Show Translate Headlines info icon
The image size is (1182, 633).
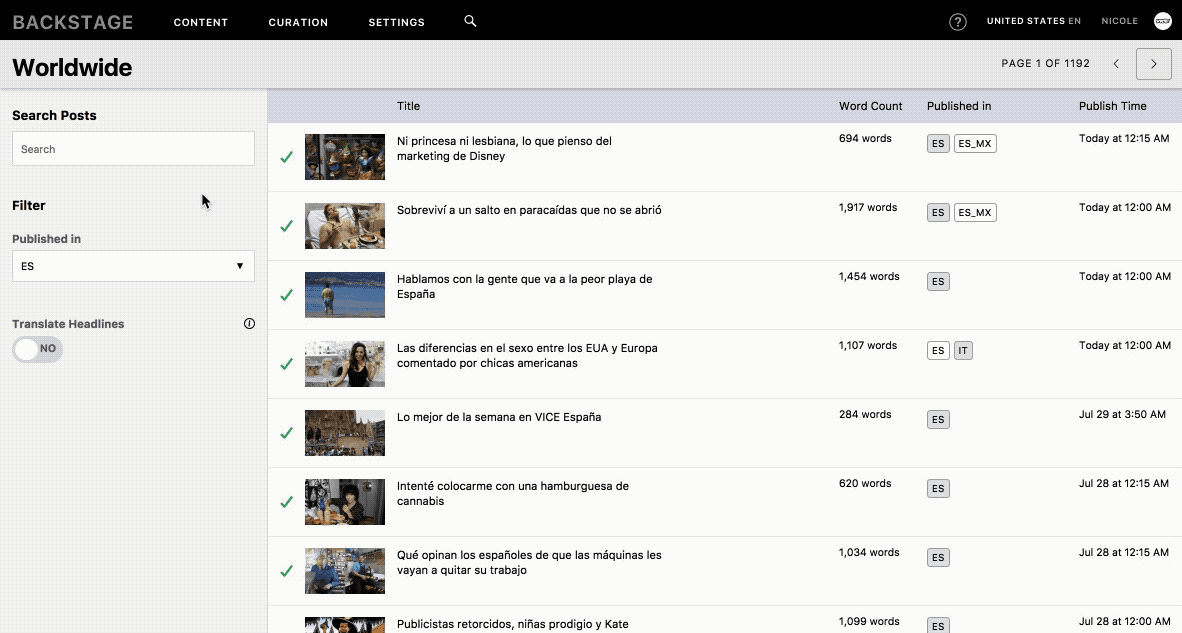[x=250, y=324]
